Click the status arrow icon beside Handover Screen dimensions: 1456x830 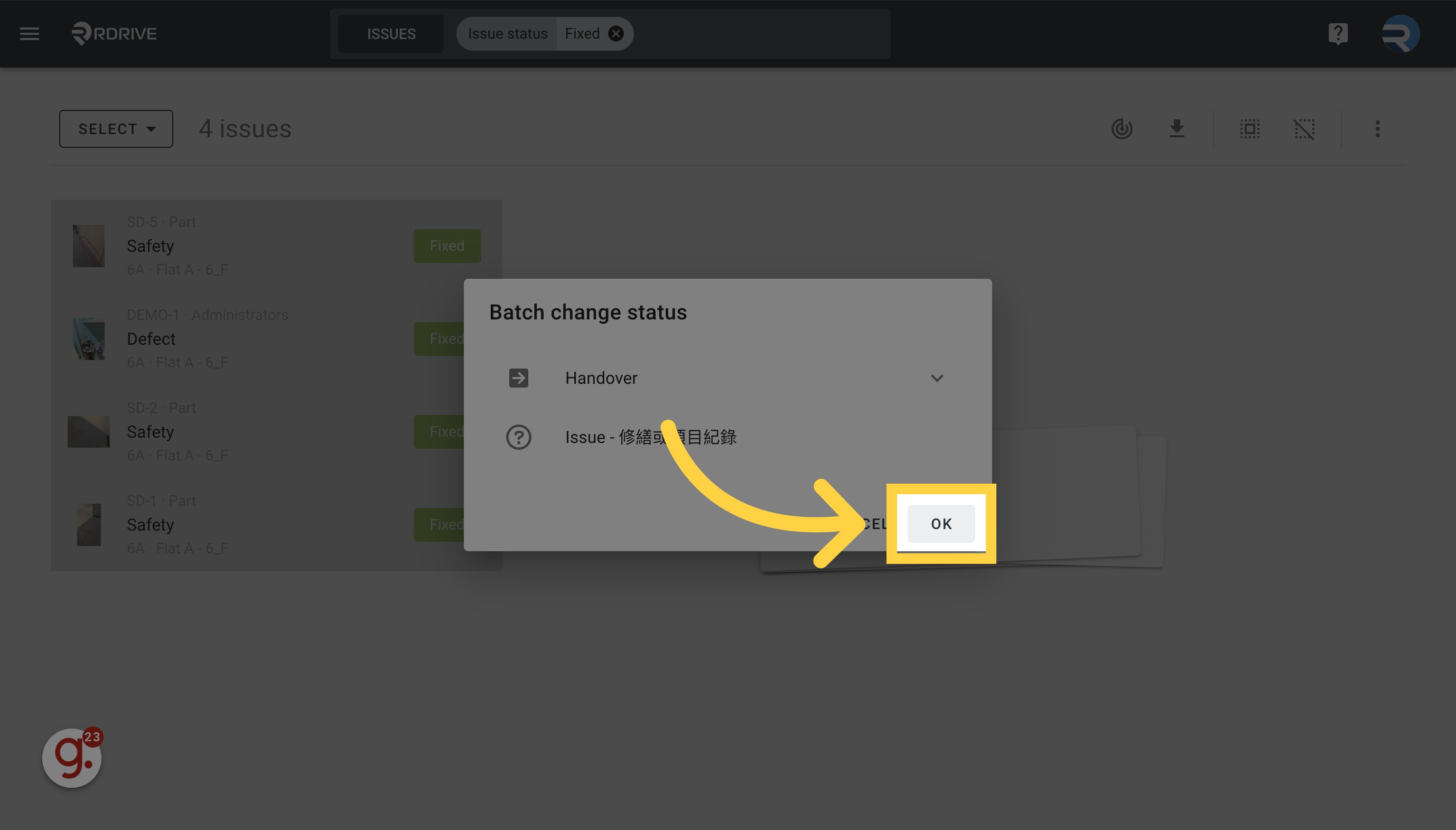518,378
